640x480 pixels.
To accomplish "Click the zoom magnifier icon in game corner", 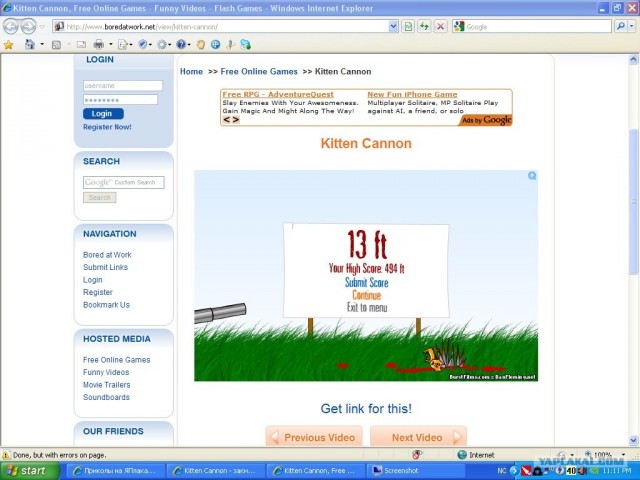I will (532, 176).
